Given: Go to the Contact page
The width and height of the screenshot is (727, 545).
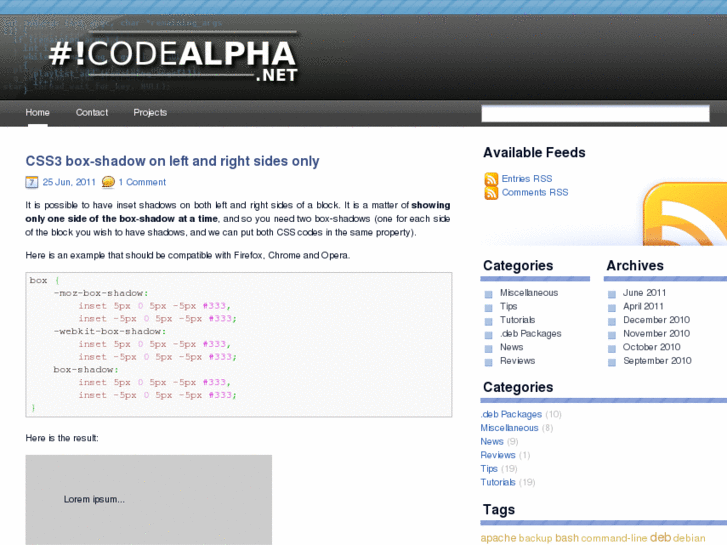Looking at the screenshot, I should (x=92, y=113).
